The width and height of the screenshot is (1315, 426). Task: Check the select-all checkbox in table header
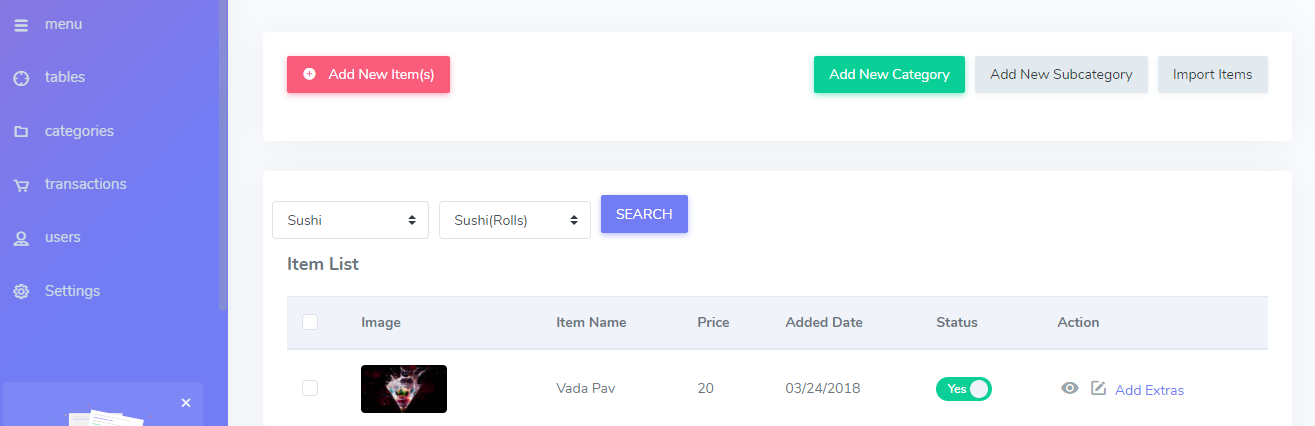point(310,322)
